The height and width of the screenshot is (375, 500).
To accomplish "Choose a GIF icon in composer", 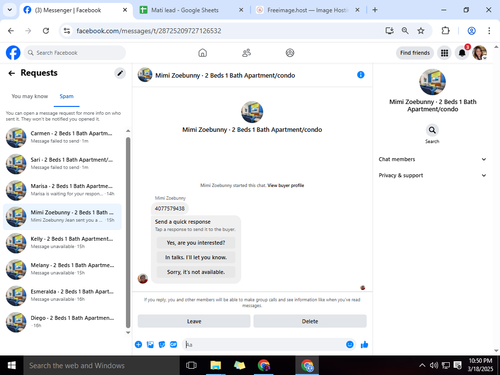I will (x=174, y=344).
